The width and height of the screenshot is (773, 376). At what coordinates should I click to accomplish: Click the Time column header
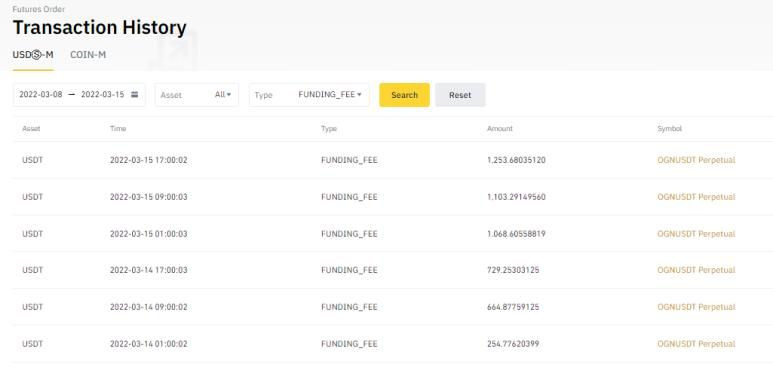(x=118, y=129)
